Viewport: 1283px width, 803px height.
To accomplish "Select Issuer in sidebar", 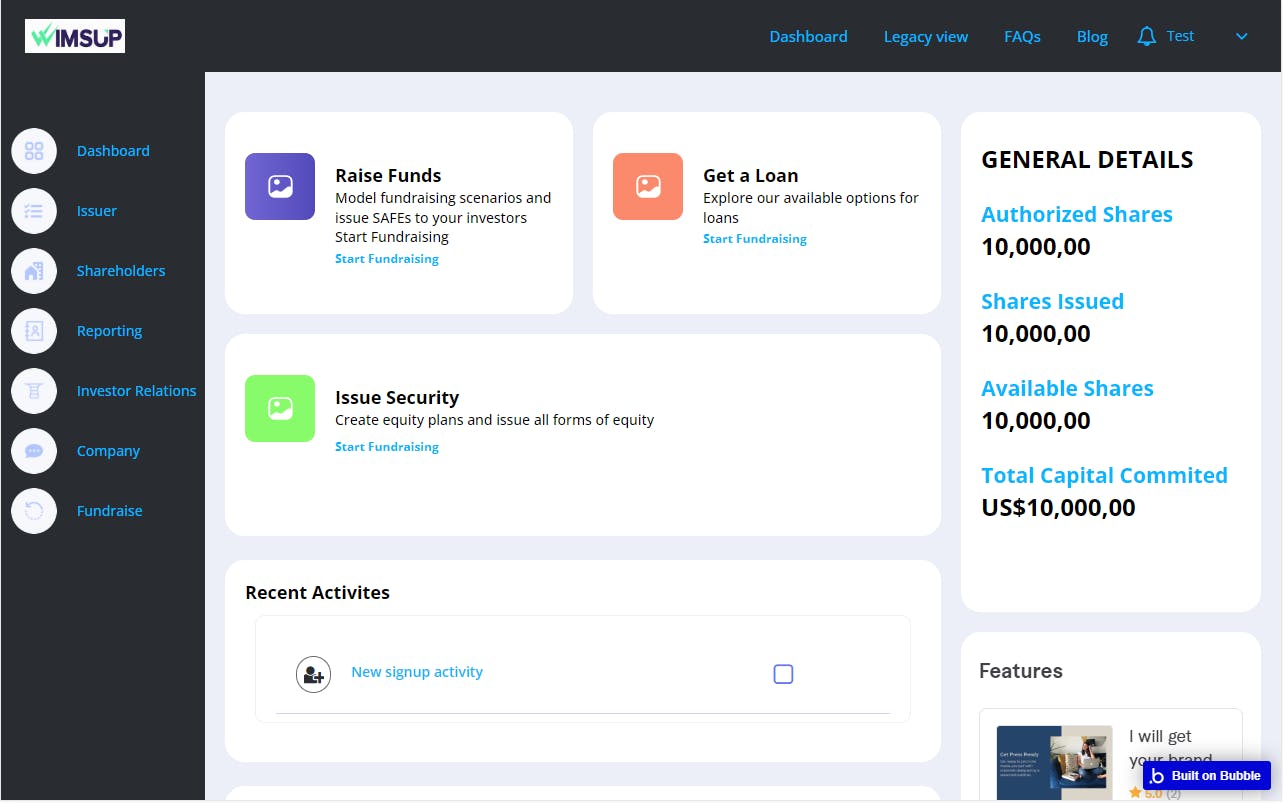I will pyautogui.click(x=97, y=211).
